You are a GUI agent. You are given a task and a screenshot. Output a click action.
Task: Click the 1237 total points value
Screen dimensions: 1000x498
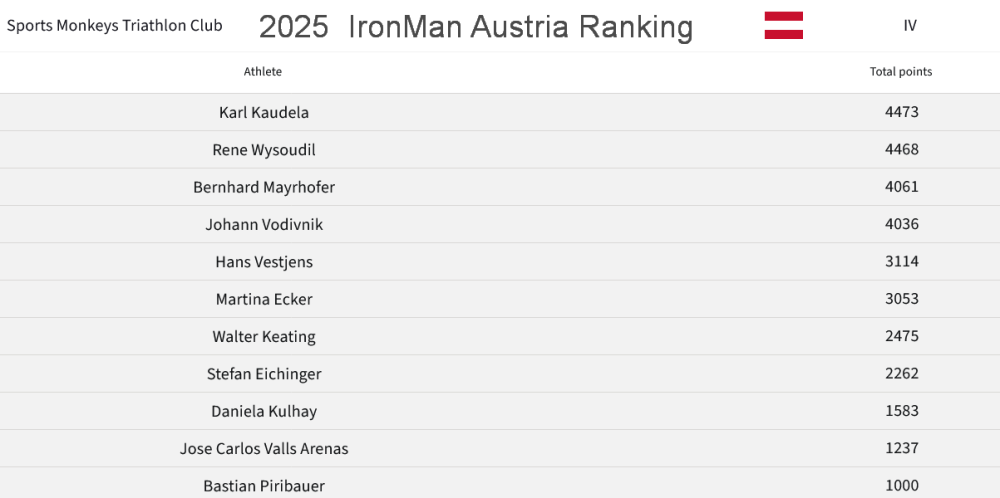click(x=901, y=449)
